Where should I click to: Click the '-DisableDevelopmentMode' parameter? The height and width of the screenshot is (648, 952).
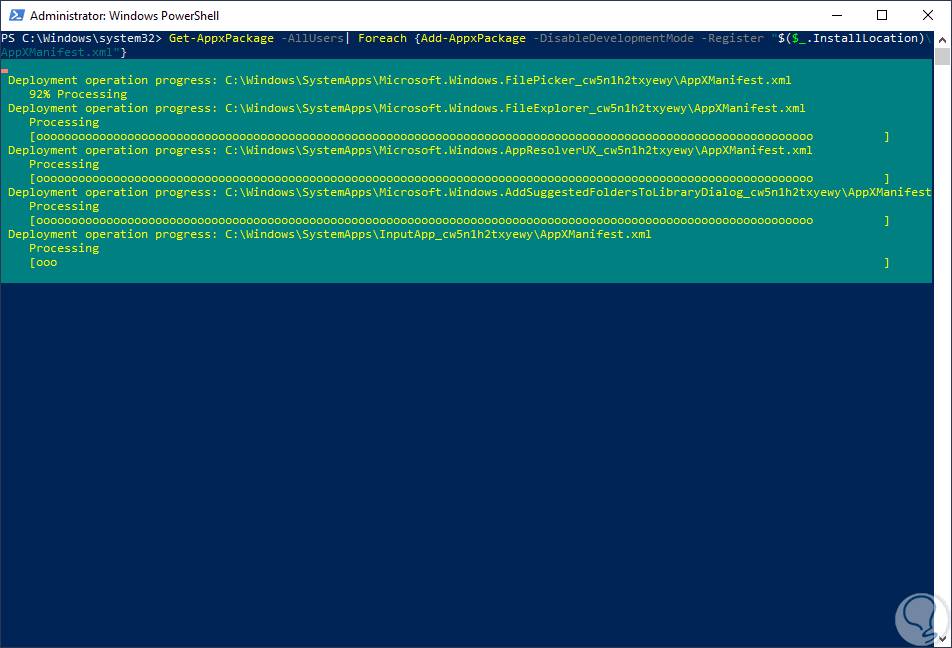click(613, 38)
